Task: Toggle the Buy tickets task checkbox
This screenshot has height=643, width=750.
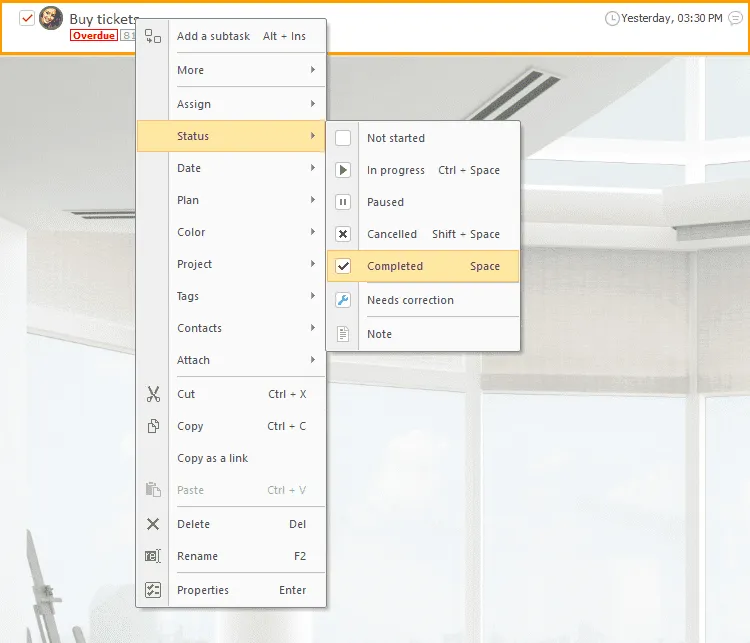Action: point(27,18)
